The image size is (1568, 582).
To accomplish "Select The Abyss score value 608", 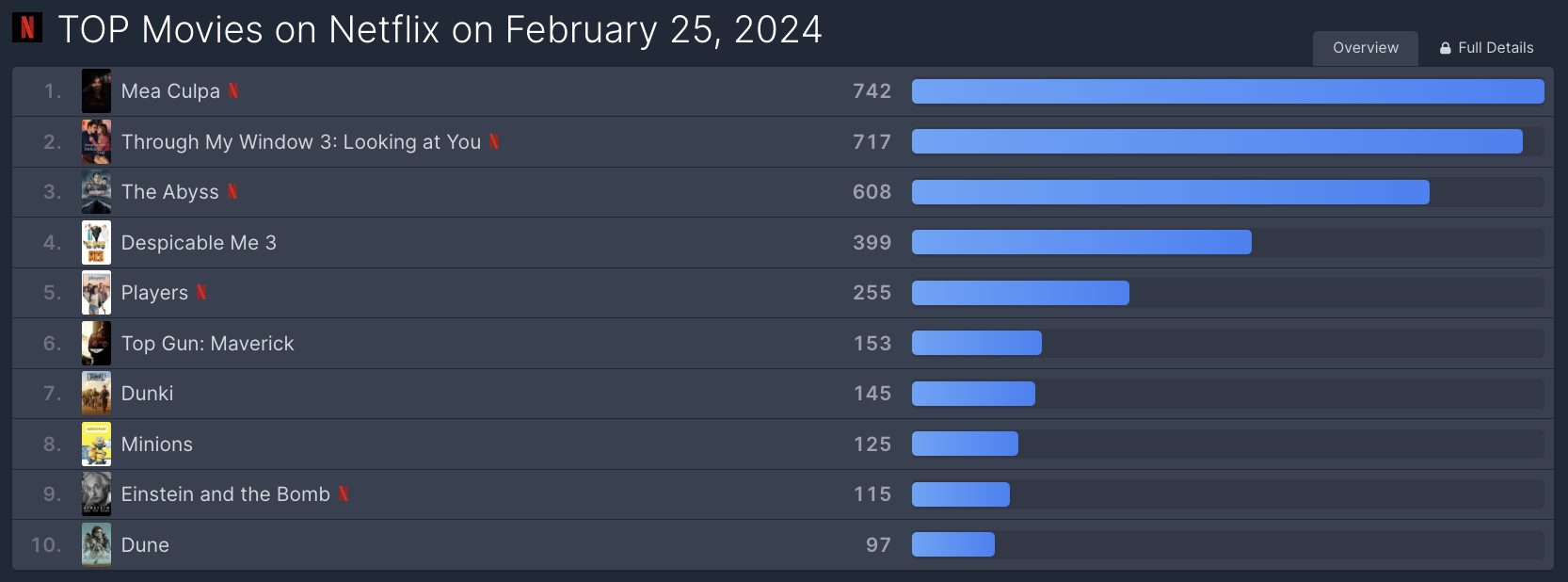I will pyautogui.click(x=872, y=192).
